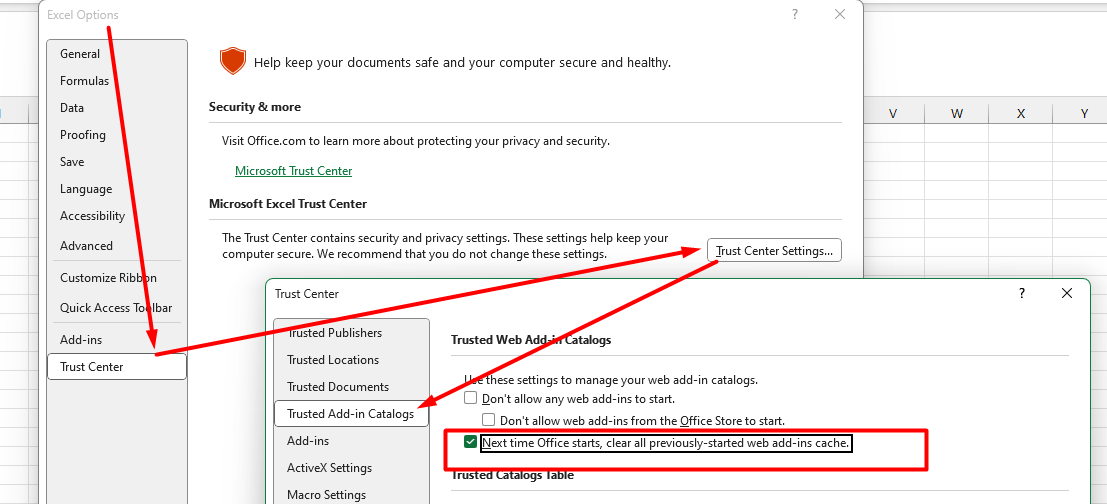This screenshot has height=504, width=1107.
Task: Click the Trust Center dialog help icon
Action: 1022,294
